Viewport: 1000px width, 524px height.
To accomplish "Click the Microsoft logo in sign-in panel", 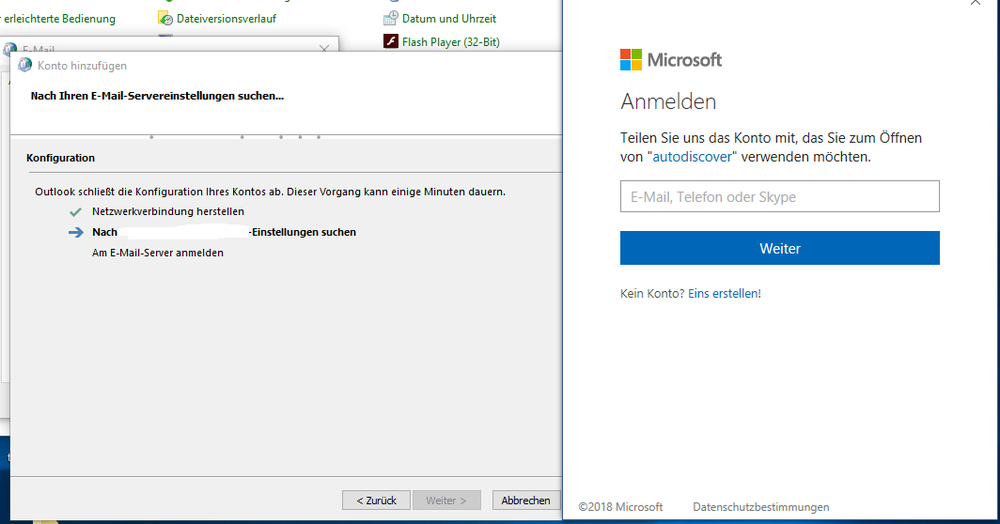I will 631,60.
